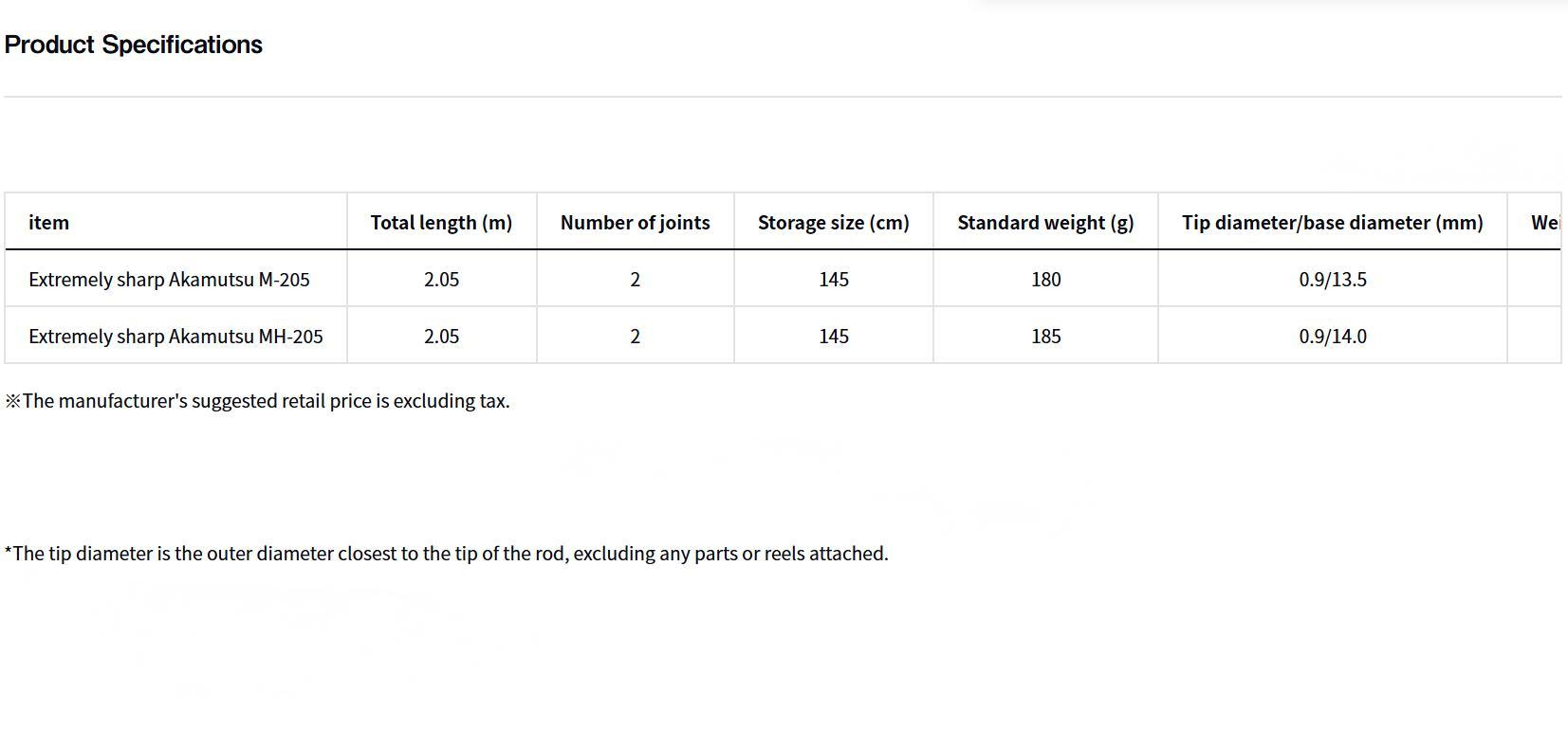This screenshot has height=730, width=1568.
Task: Select the Storage size (cm) header
Action: [x=833, y=223]
